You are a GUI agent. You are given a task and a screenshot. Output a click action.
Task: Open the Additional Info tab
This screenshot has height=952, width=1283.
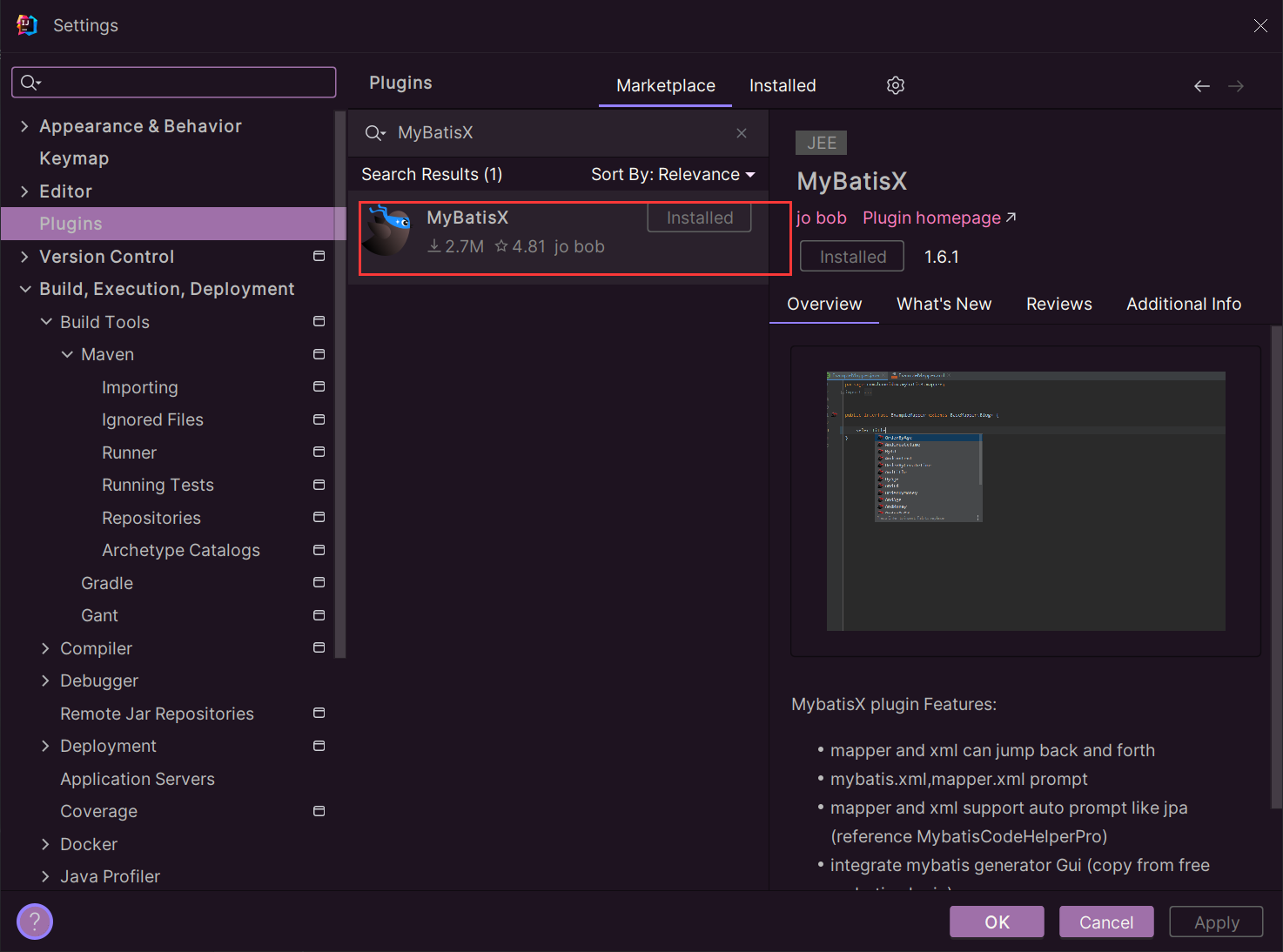pos(1184,304)
